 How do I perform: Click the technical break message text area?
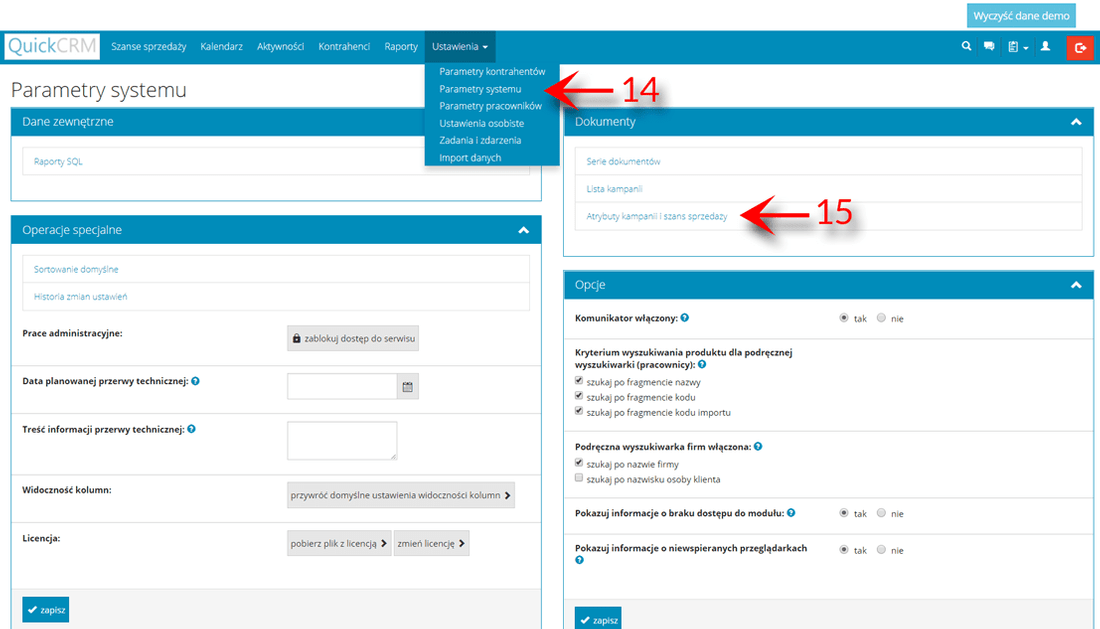pos(342,441)
